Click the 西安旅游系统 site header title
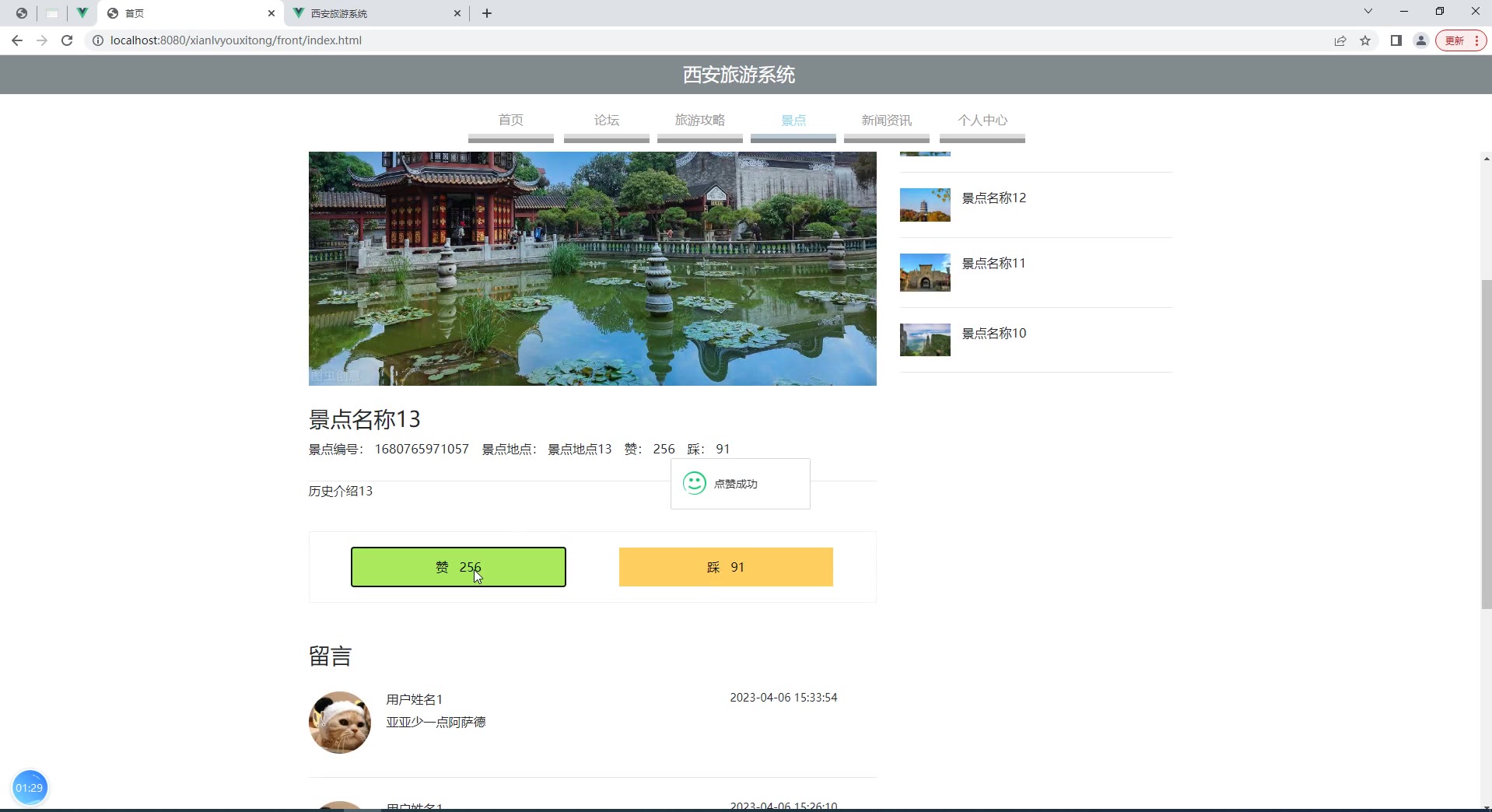Viewport: 1492px width, 812px height. point(739,75)
